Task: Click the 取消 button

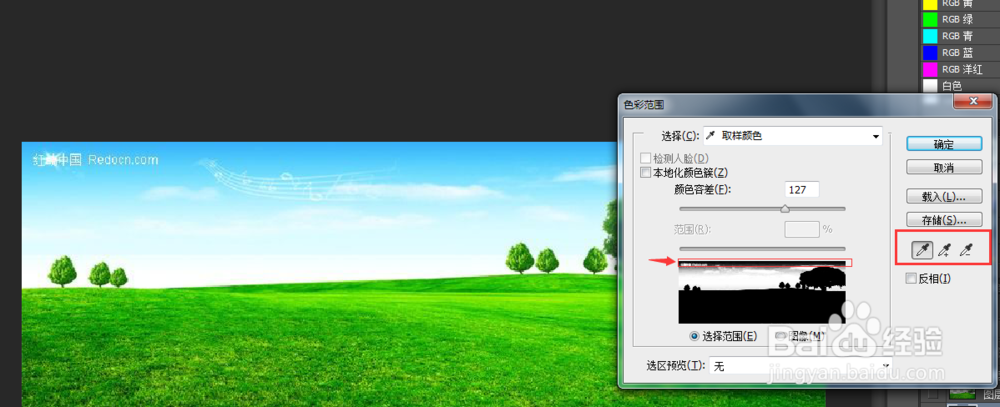Action: [944, 167]
